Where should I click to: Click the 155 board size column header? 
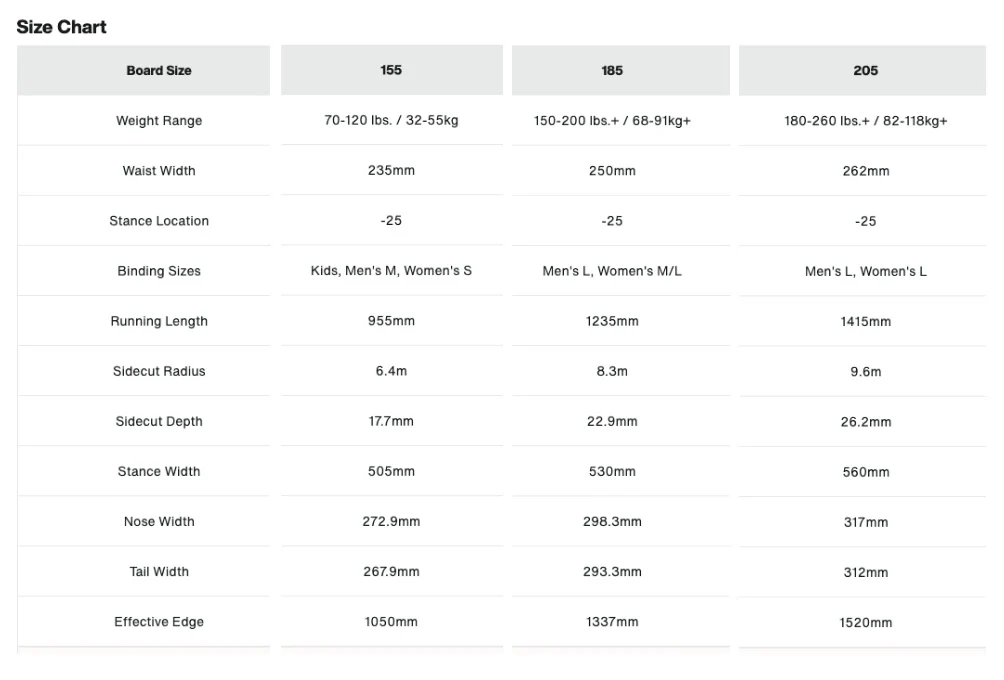point(391,70)
